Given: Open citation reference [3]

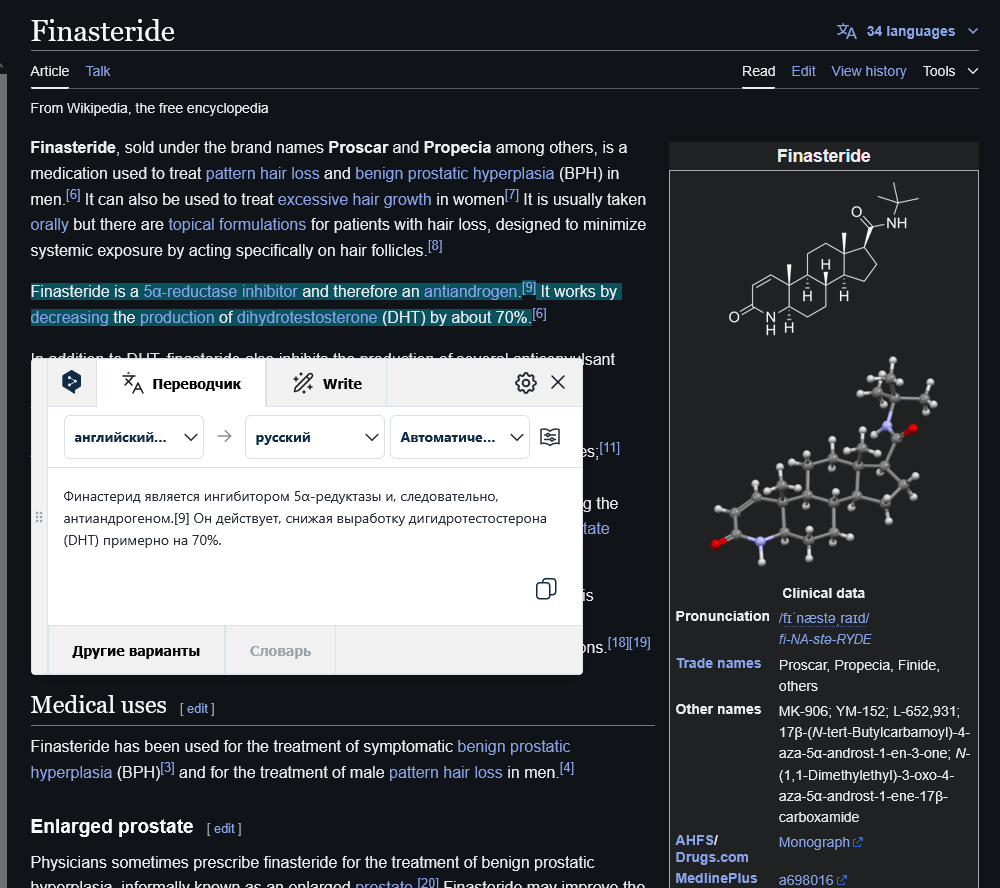Looking at the screenshot, I should [x=167, y=768].
